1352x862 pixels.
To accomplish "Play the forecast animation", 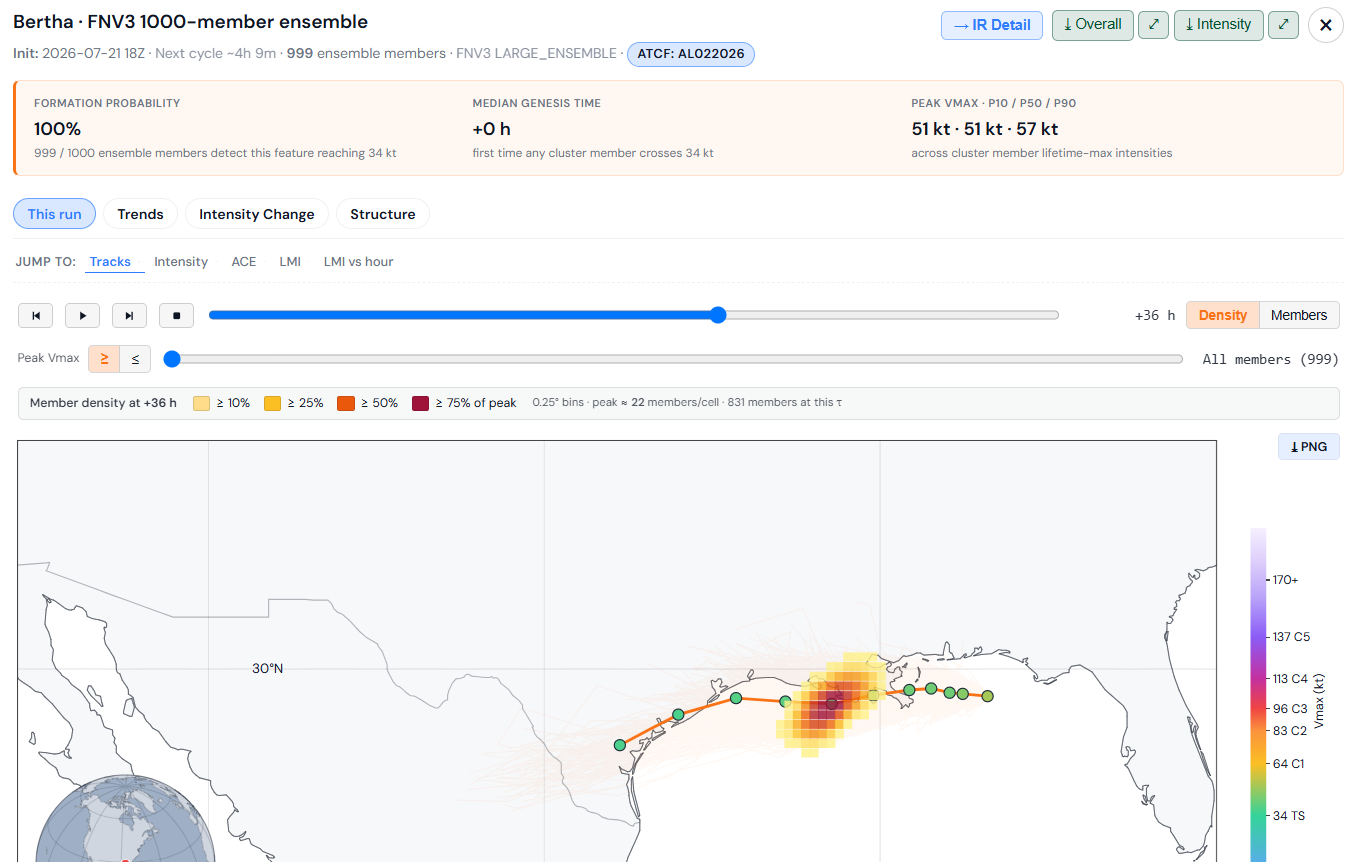I will (83, 315).
